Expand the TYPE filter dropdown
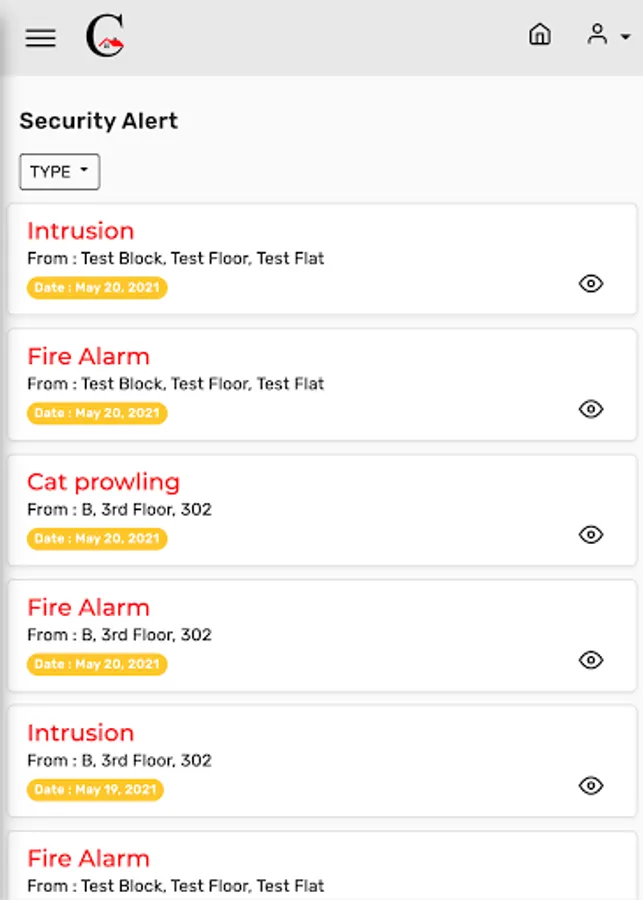Screen dimensions: 643x900 60,172
